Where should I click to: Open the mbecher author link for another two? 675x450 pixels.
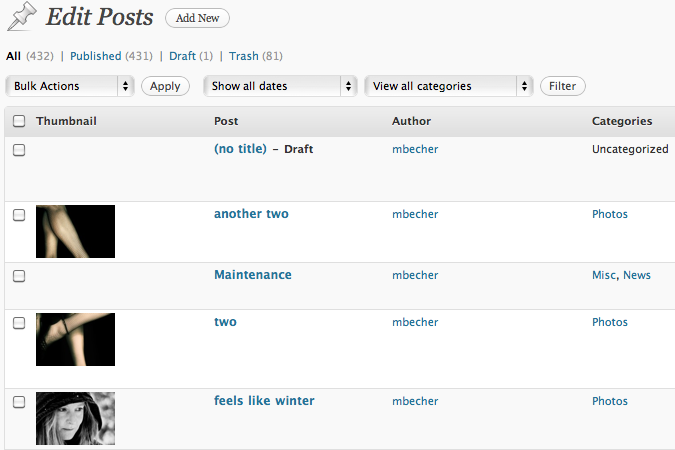tap(415, 214)
